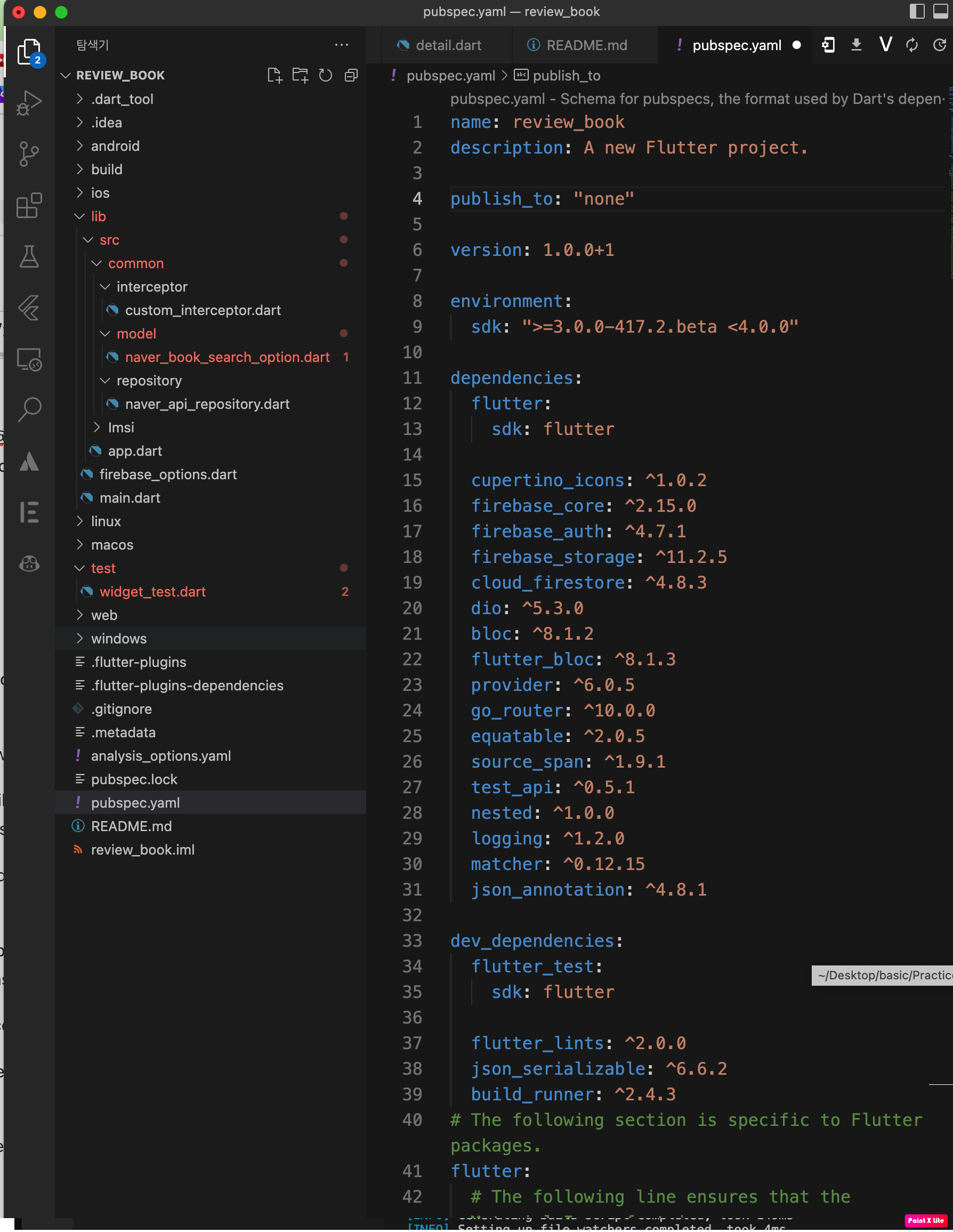The image size is (953, 1232).
Task: Click pubspec.yaml in the breadcrumb
Action: (450, 76)
